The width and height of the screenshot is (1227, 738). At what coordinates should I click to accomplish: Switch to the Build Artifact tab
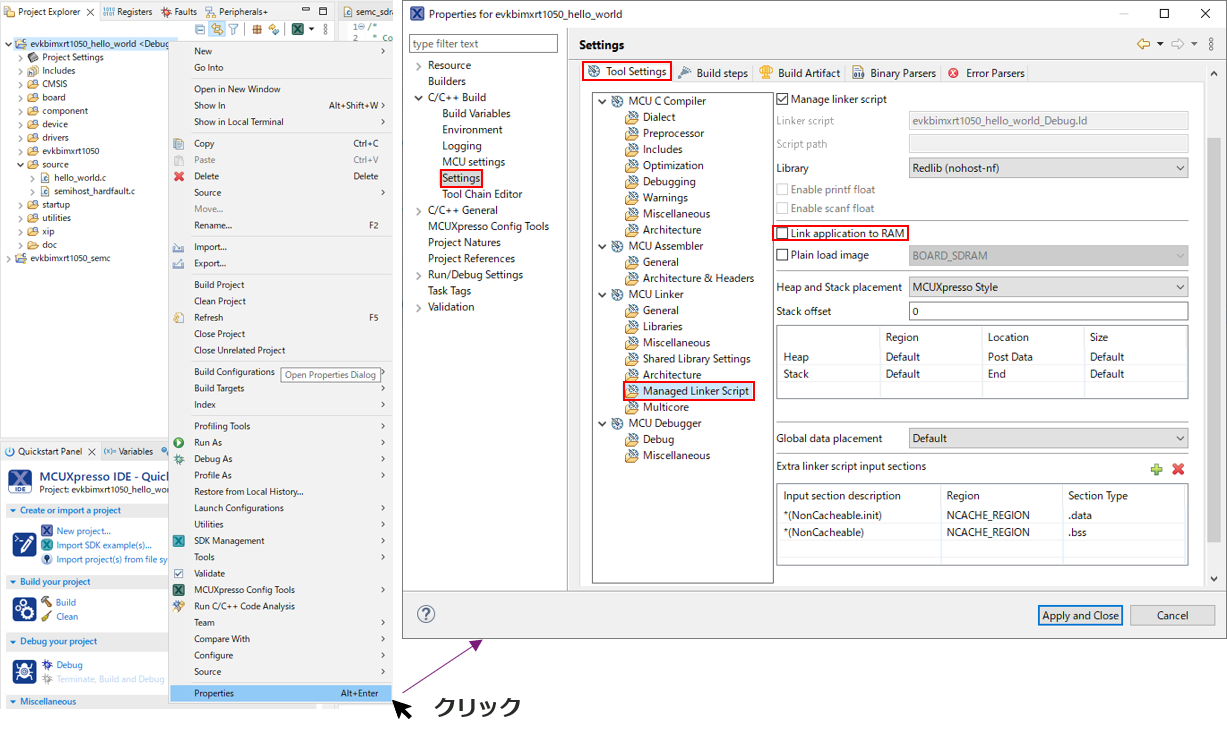799,73
